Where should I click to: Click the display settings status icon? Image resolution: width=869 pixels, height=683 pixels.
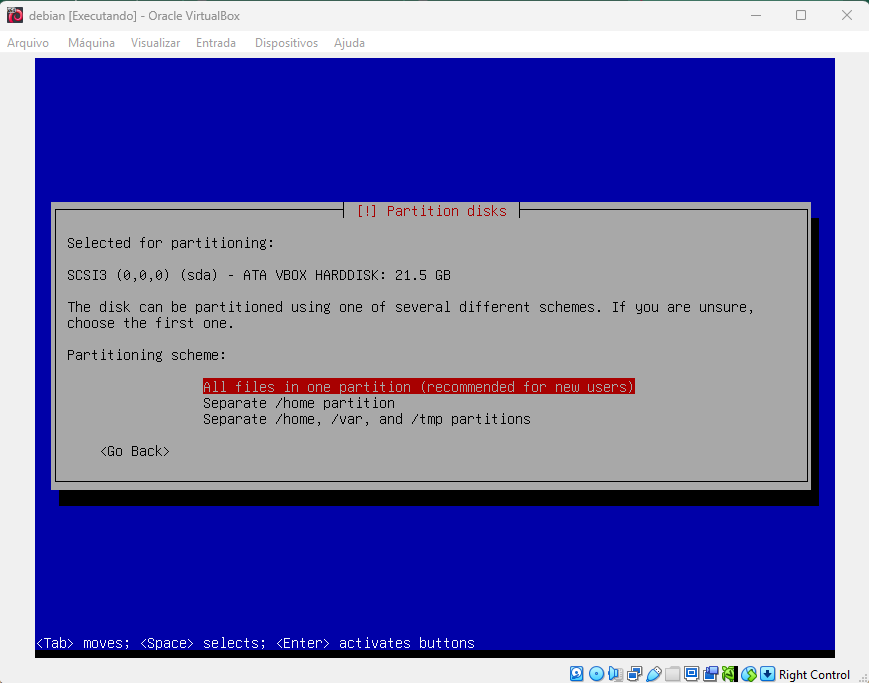click(692, 674)
